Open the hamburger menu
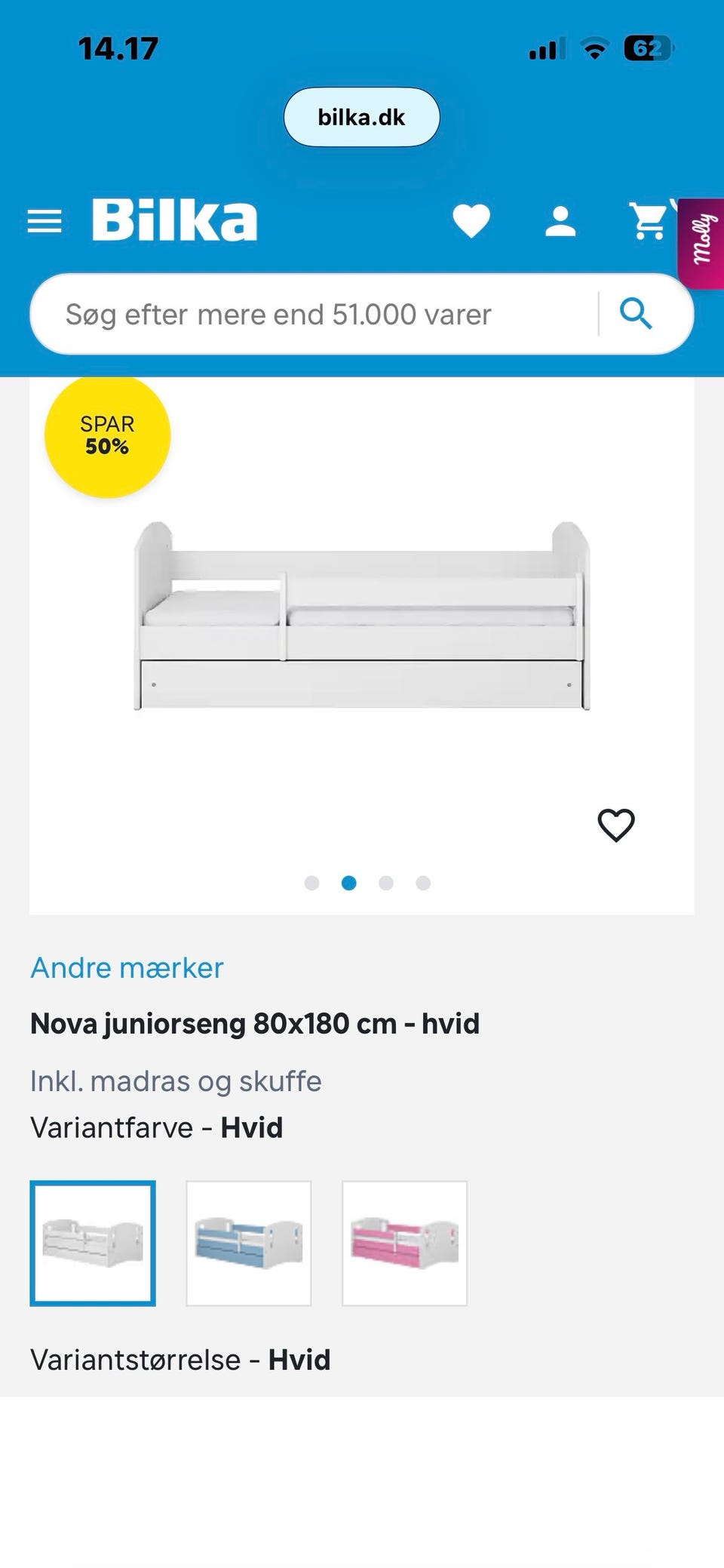This screenshot has width=724, height=1568. 44,222
